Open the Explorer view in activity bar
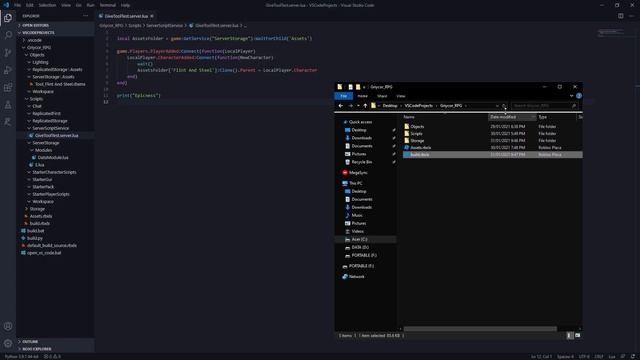 pos(8,18)
